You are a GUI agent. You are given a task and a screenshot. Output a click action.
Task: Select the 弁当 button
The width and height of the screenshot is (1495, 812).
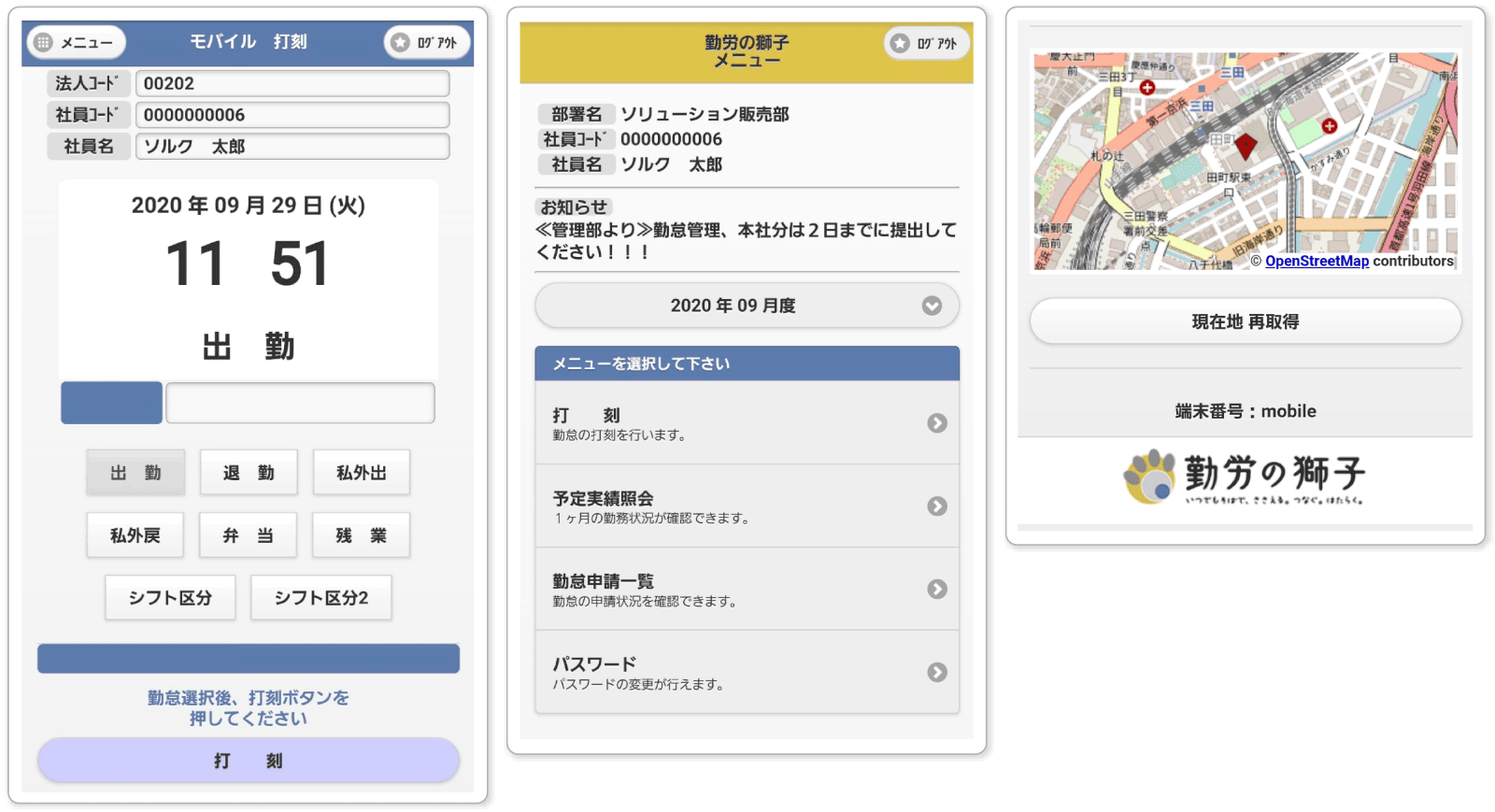[x=249, y=535]
